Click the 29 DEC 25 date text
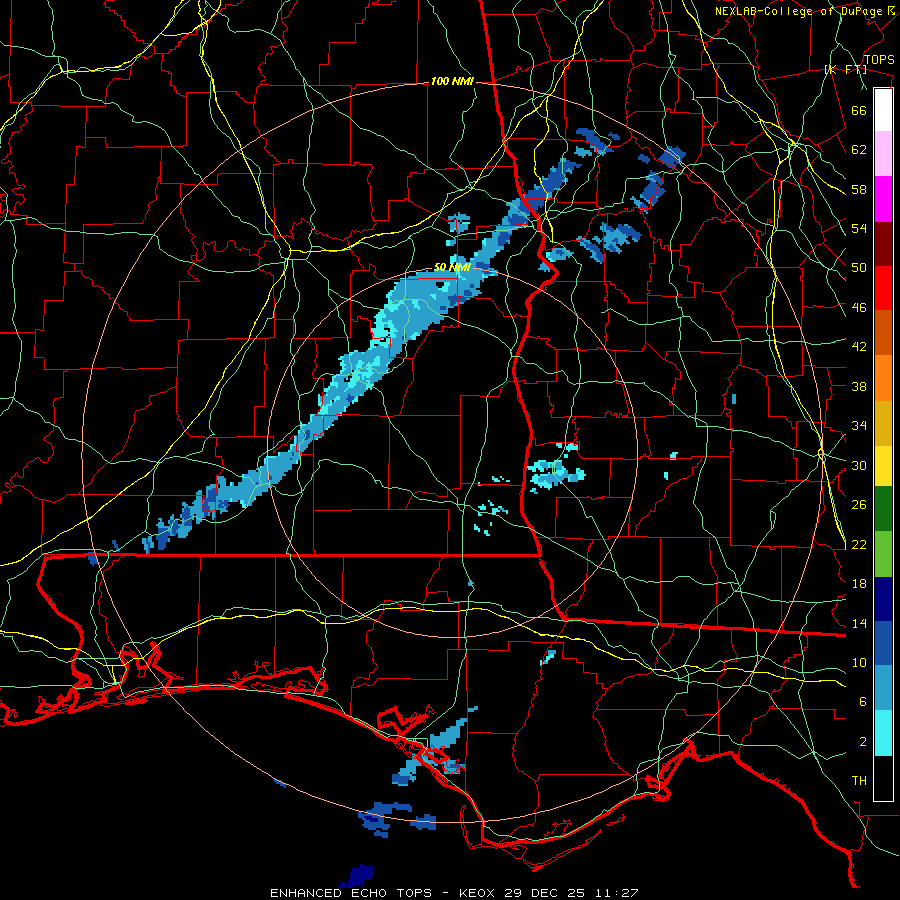The width and height of the screenshot is (900, 900). tap(548, 893)
